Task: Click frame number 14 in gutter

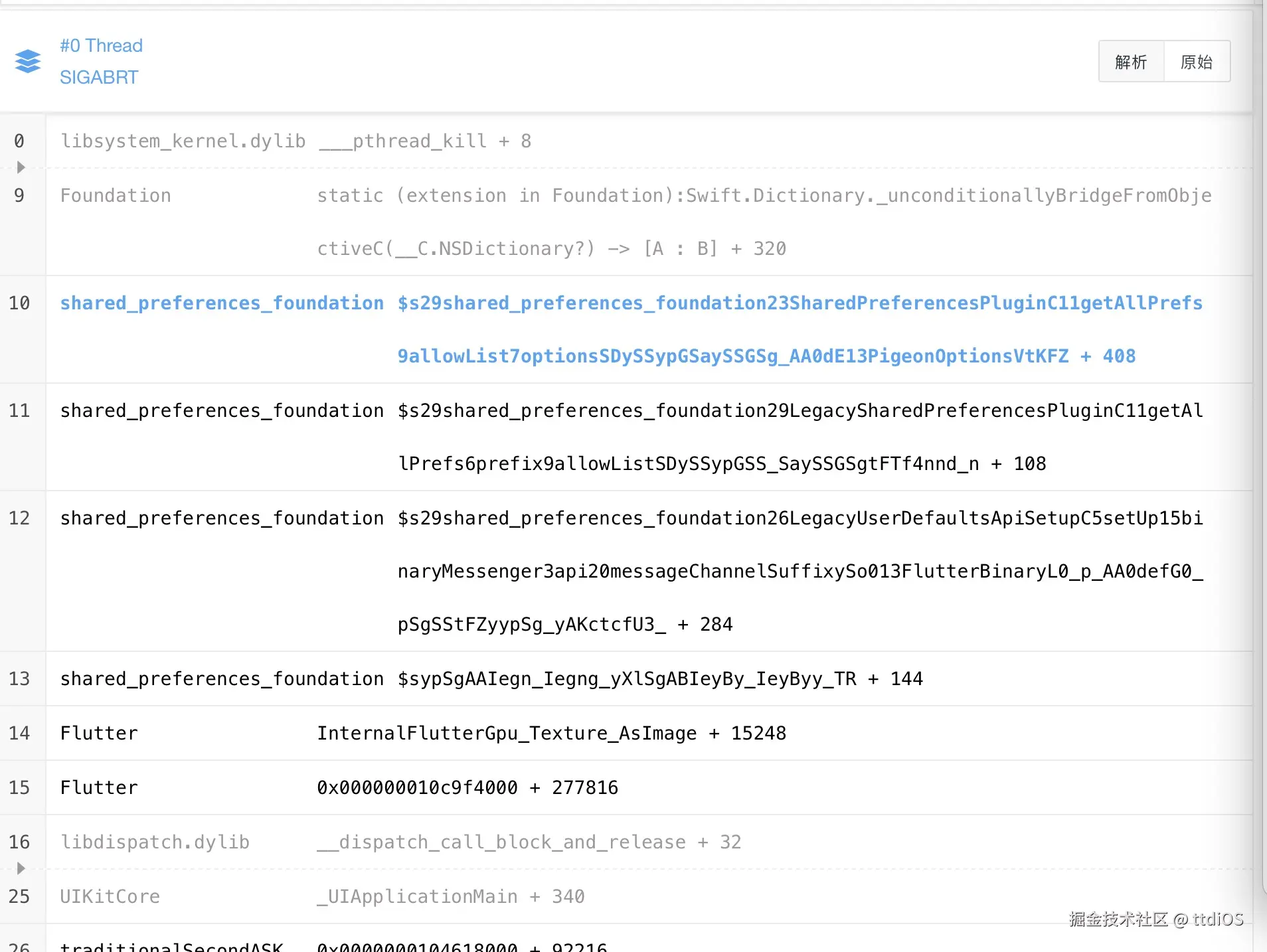Action: tap(19, 733)
